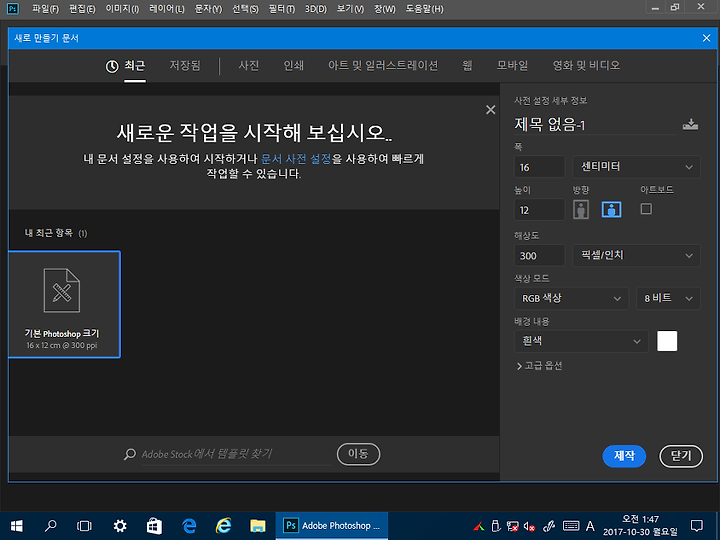Click the 폭 width input field
Viewport: 720px width, 540px height.
[539, 167]
